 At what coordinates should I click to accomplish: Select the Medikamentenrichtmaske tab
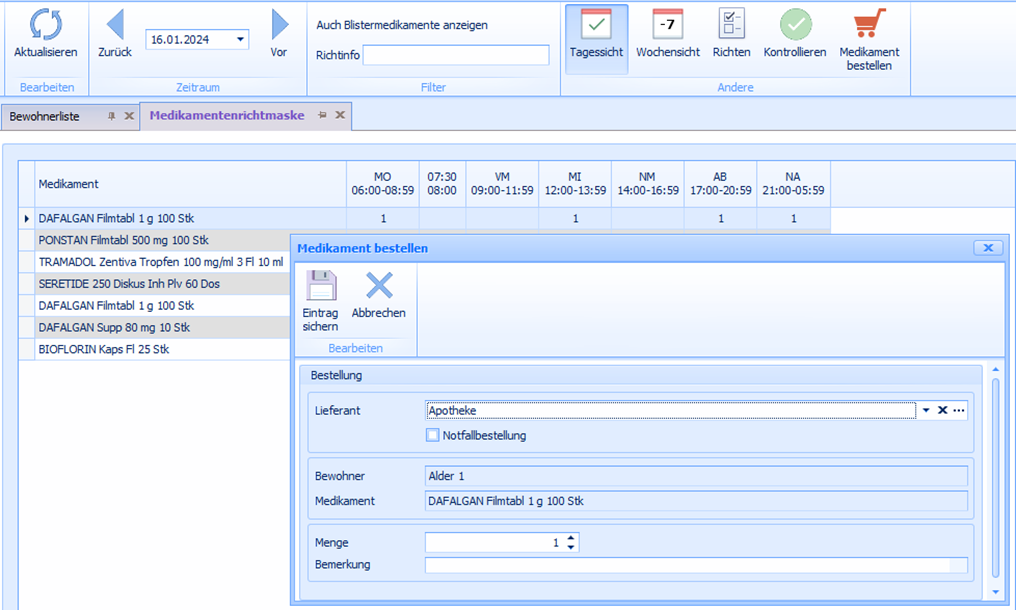point(226,115)
